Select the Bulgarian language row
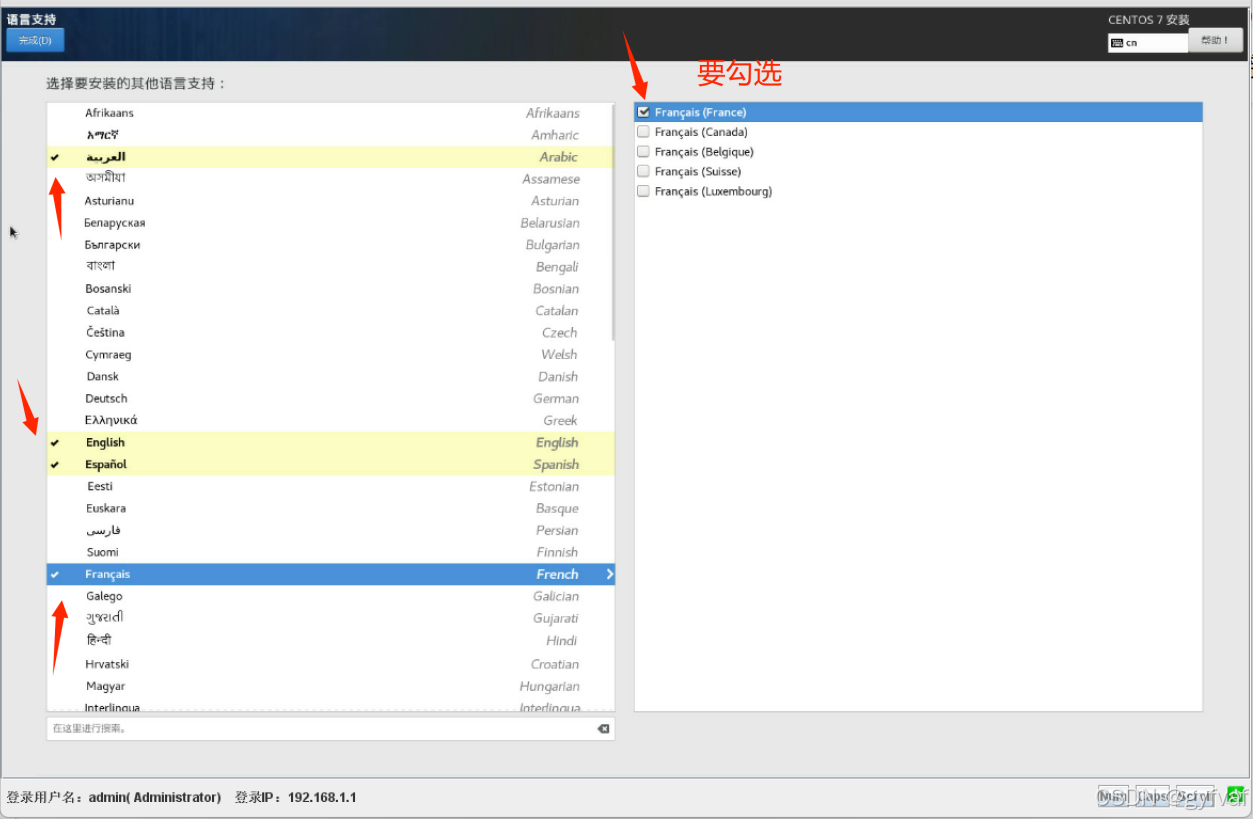This screenshot has width=1253, height=819. point(328,245)
